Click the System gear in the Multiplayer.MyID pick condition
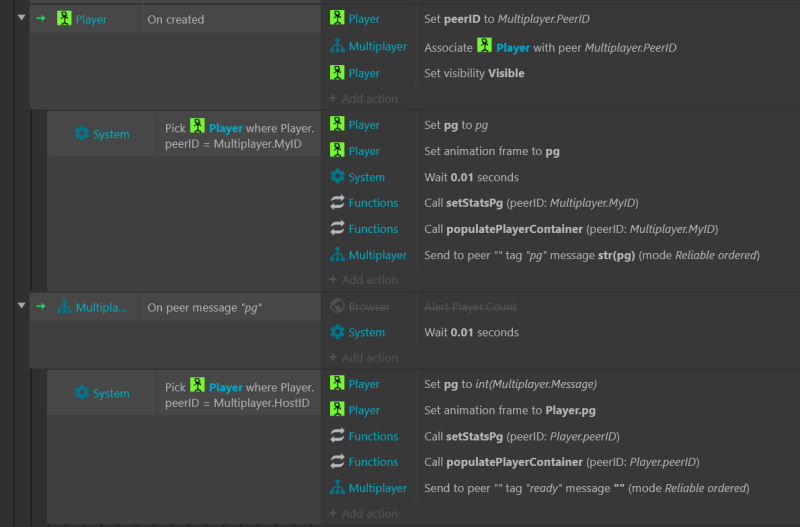The width and height of the screenshot is (800, 527). point(82,134)
